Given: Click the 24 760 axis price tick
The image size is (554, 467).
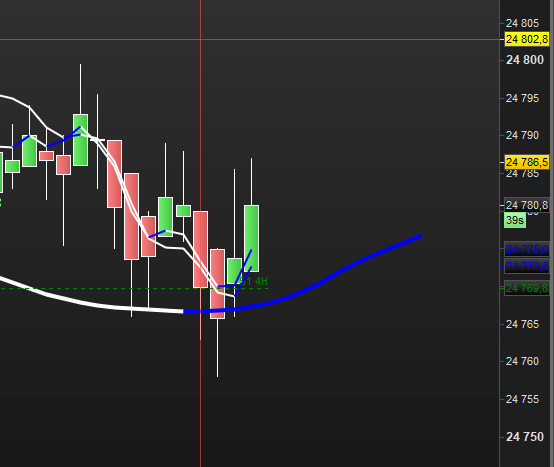Looking at the screenshot, I should point(522,361).
